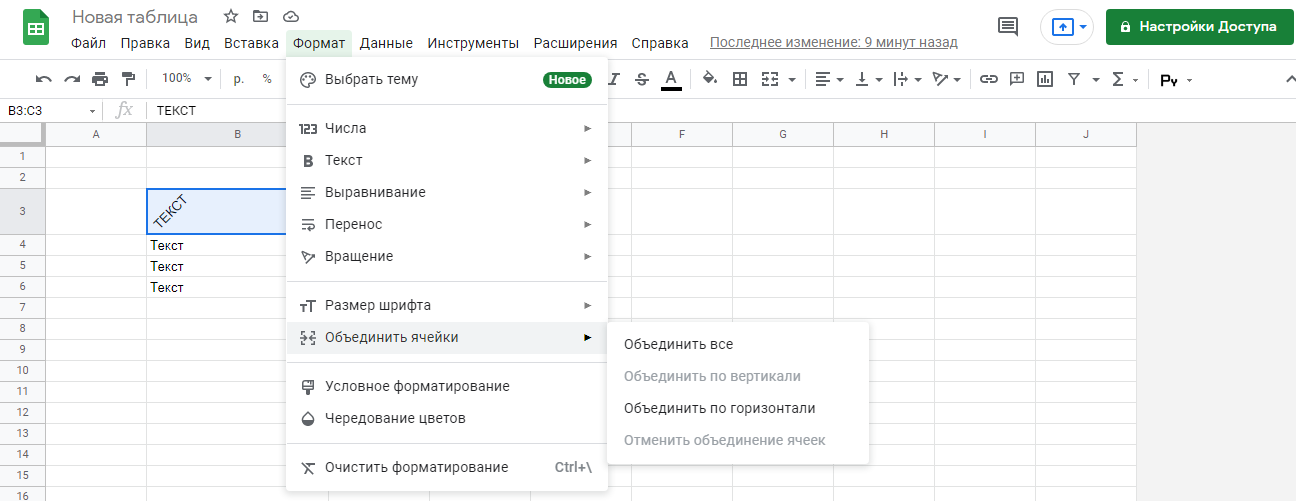The height and width of the screenshot is (501, 1296).
Task: Add a comment via the toolbar icon
Action: coord(1017,79)
